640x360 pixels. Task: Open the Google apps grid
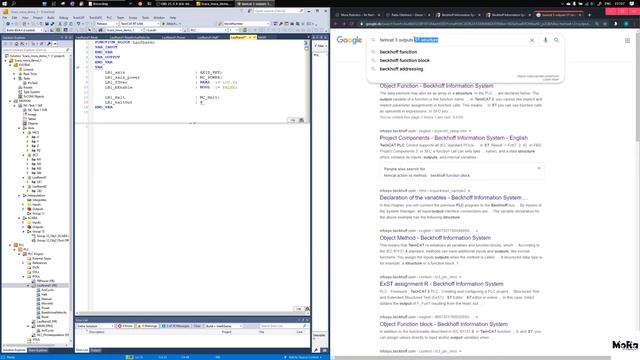[627, 40]
